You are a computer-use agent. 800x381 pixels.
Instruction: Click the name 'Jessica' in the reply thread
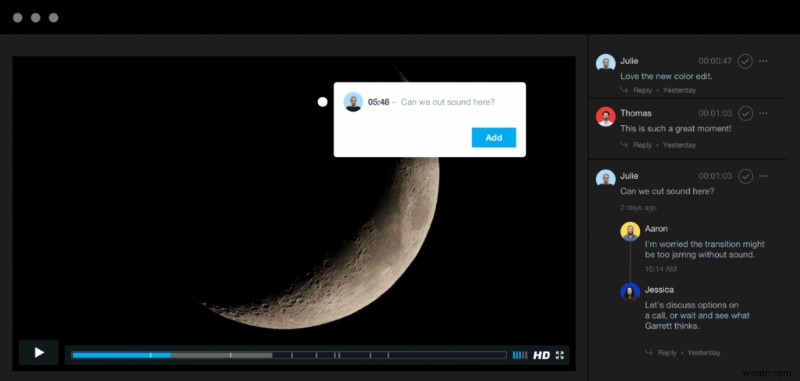659,290
